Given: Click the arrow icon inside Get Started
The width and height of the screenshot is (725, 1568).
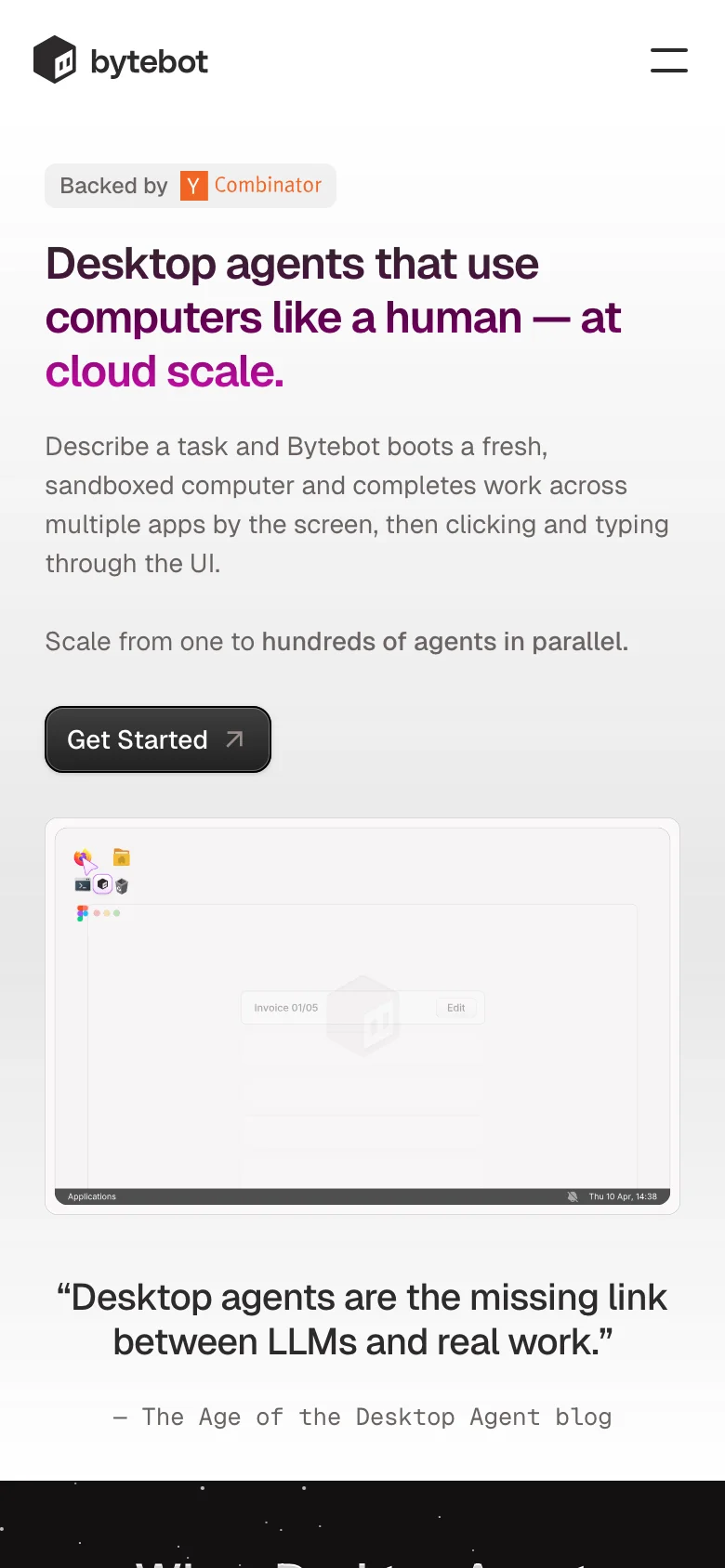Looking at the screenshot, I should [233, 739].
